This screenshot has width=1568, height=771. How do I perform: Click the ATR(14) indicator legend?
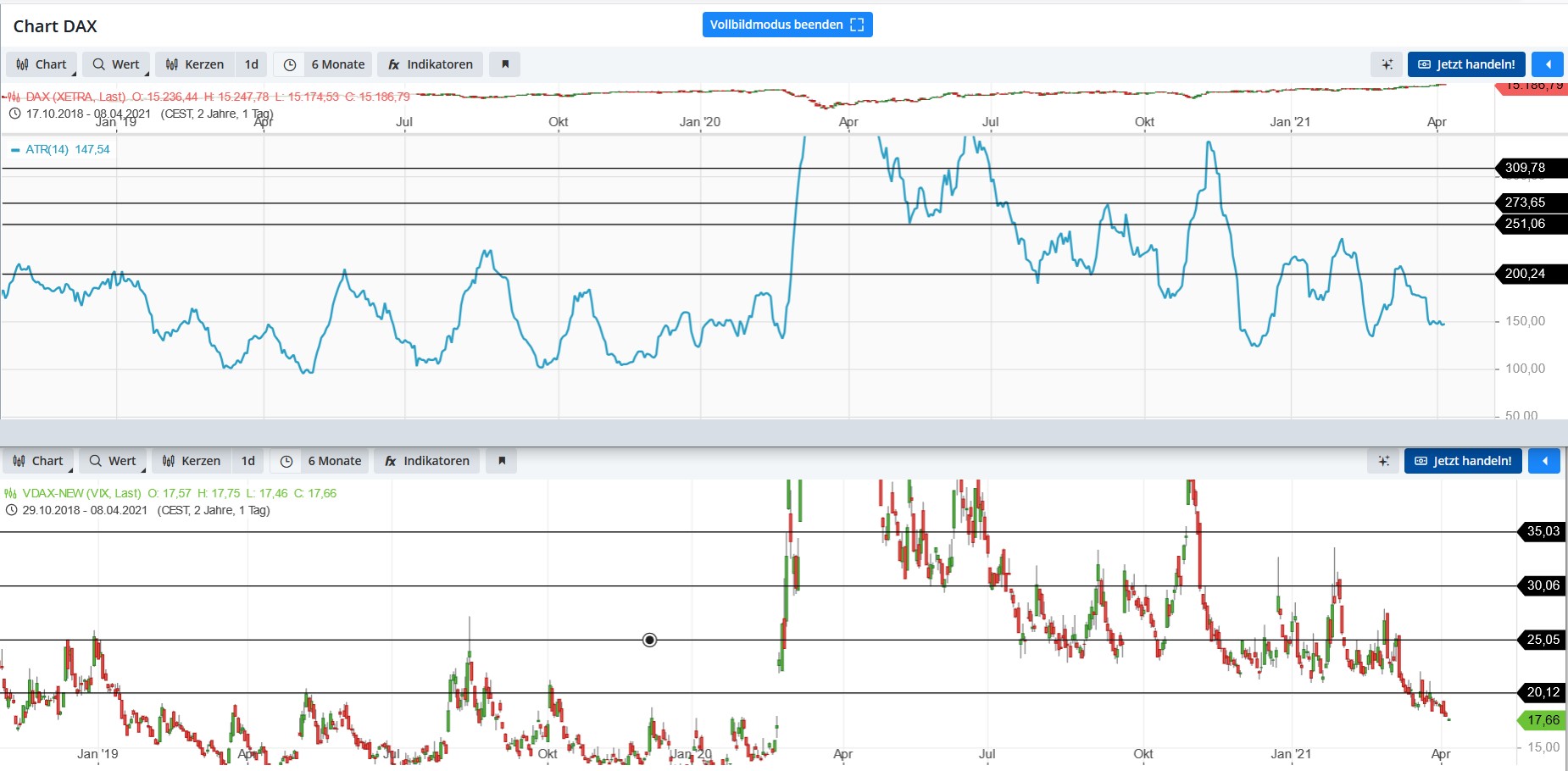point(68,149)
